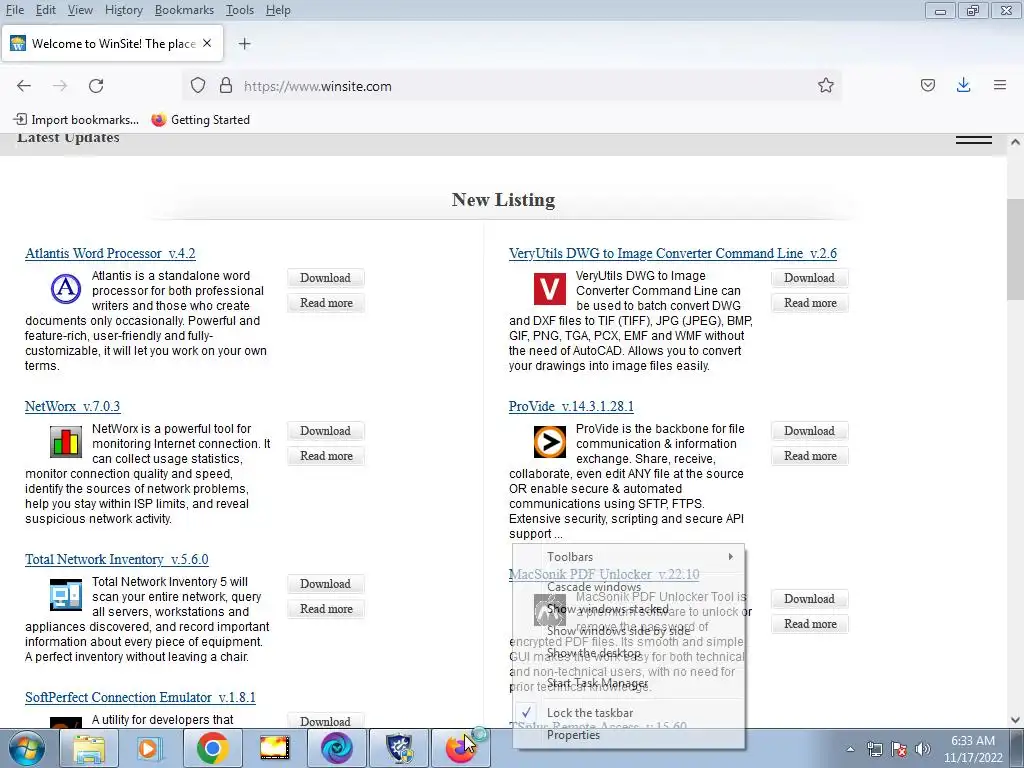The image size is (1024, 768).
Task: Open the Getting Started bookmark
Action: click(200, 120)
